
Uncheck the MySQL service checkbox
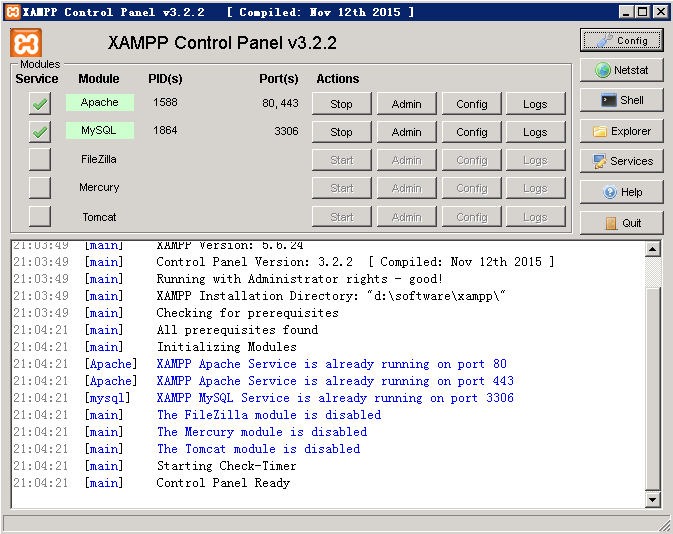pyautogui.click(x=40, y=131)
